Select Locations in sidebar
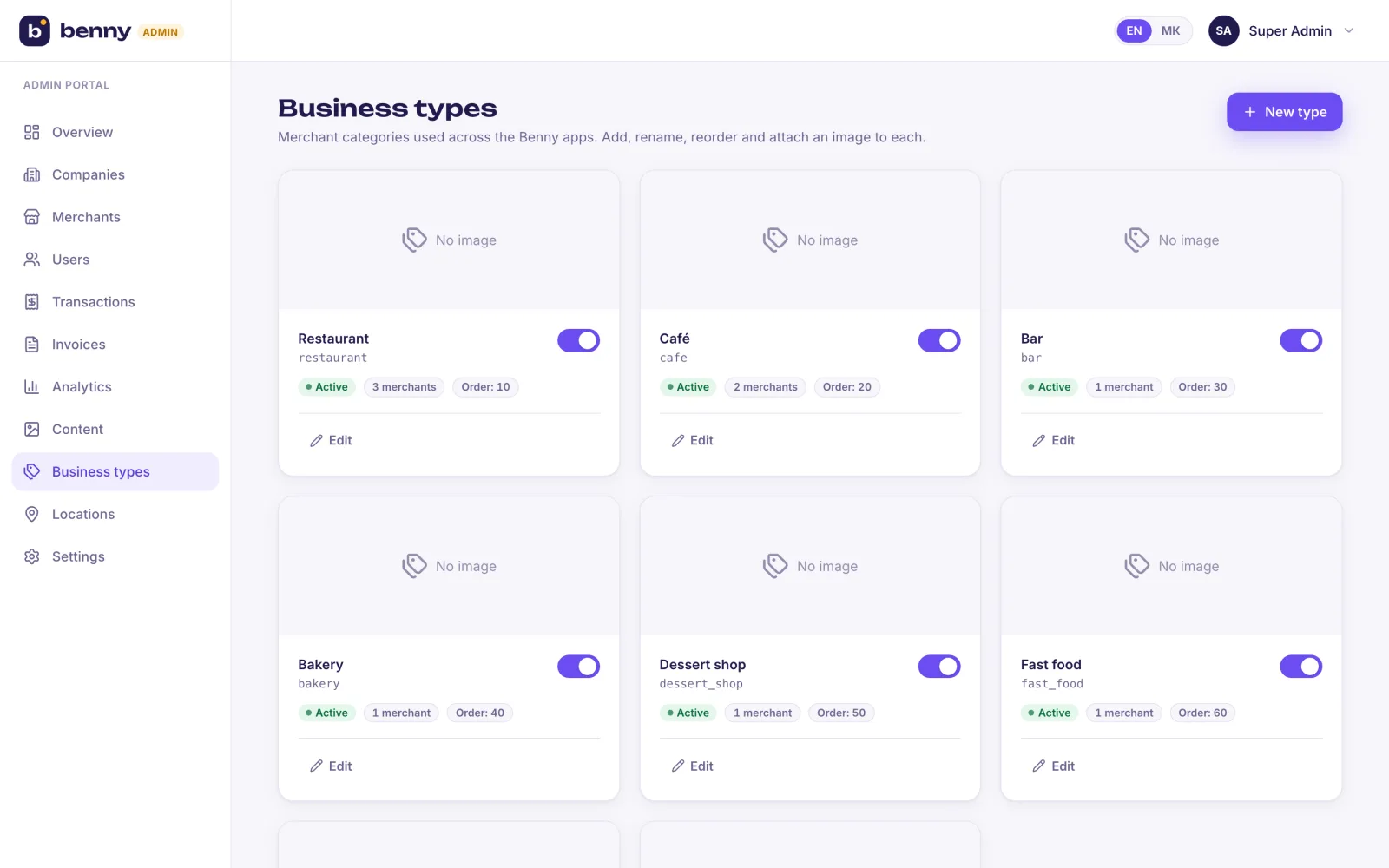This screenshot has height=868, width=1389. coord(115,514)
